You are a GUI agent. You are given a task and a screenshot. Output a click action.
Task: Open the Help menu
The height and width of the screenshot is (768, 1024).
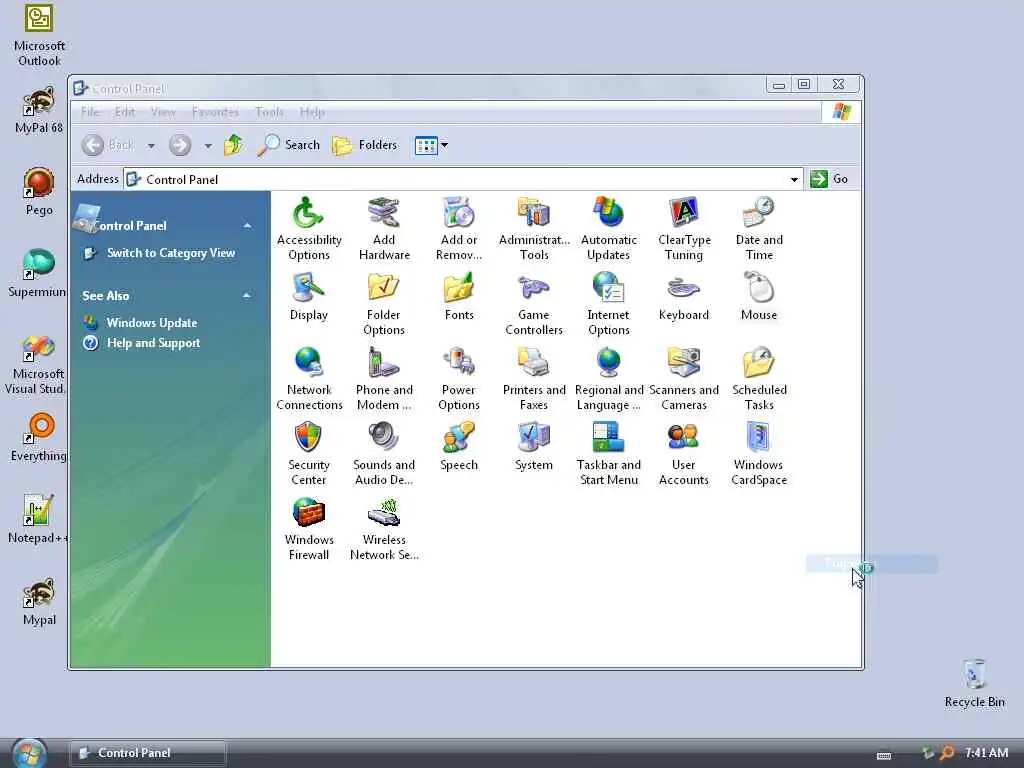tap(312, 112)
